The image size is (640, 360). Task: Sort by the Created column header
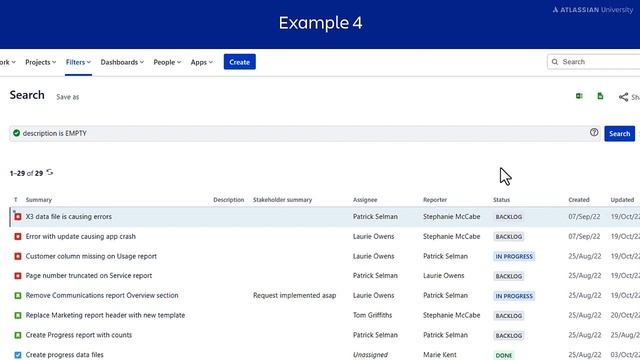(579, 200)
